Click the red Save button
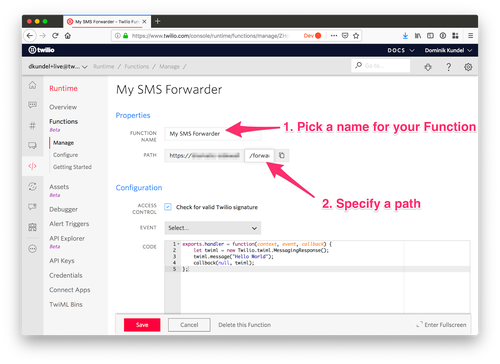This screenshot has height=364, width=500. (x=142, y=325)
